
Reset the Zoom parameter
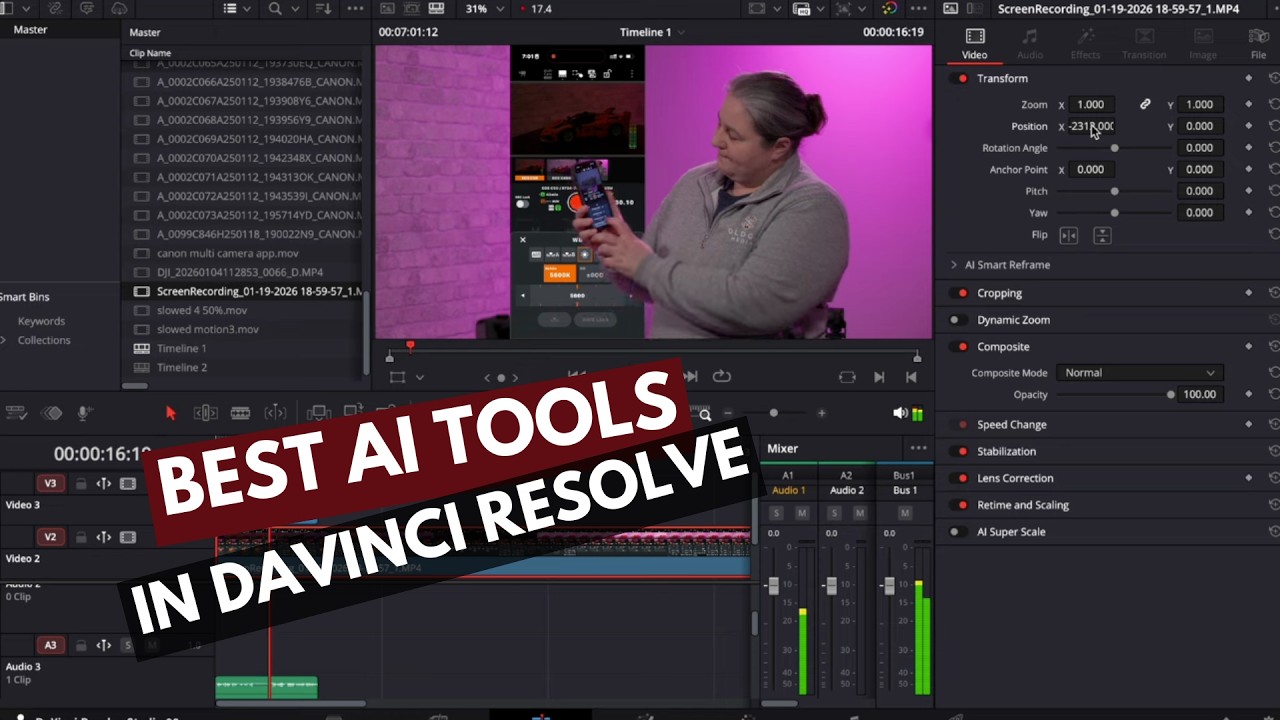click(x=1273, y=104)
